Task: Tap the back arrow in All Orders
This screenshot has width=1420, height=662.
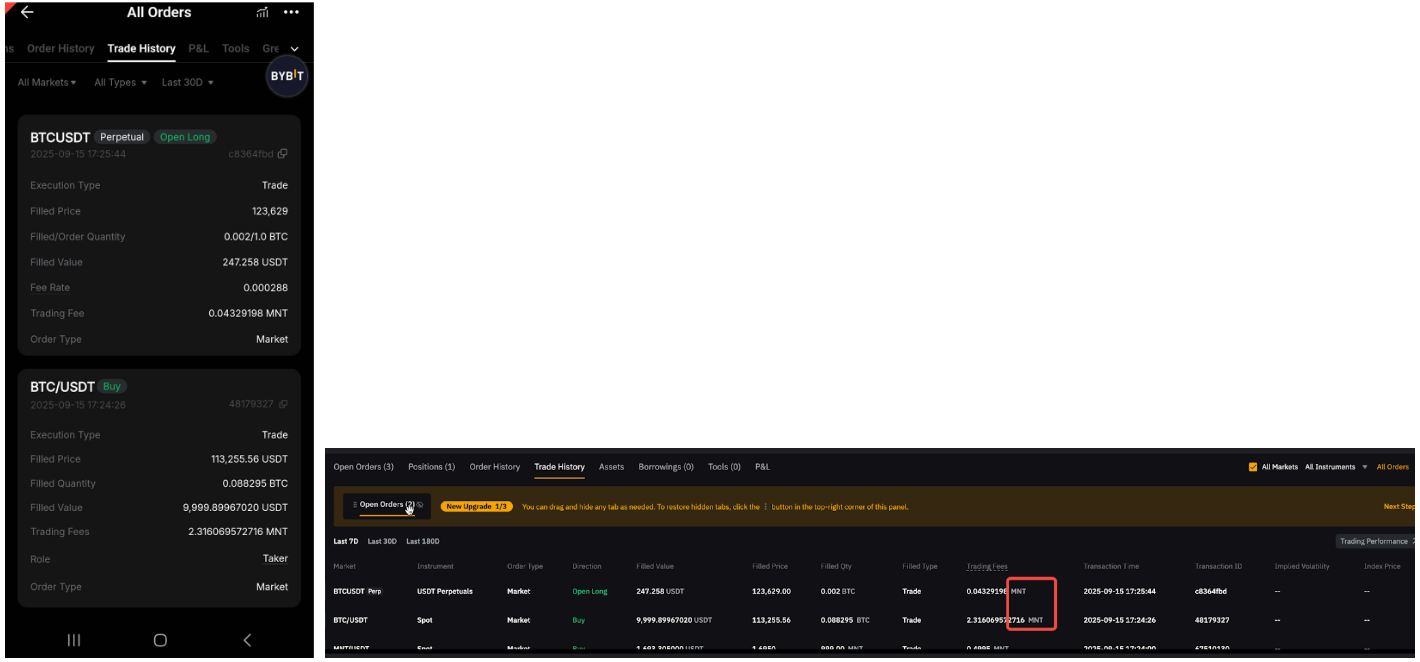Action: pos(27,12)
